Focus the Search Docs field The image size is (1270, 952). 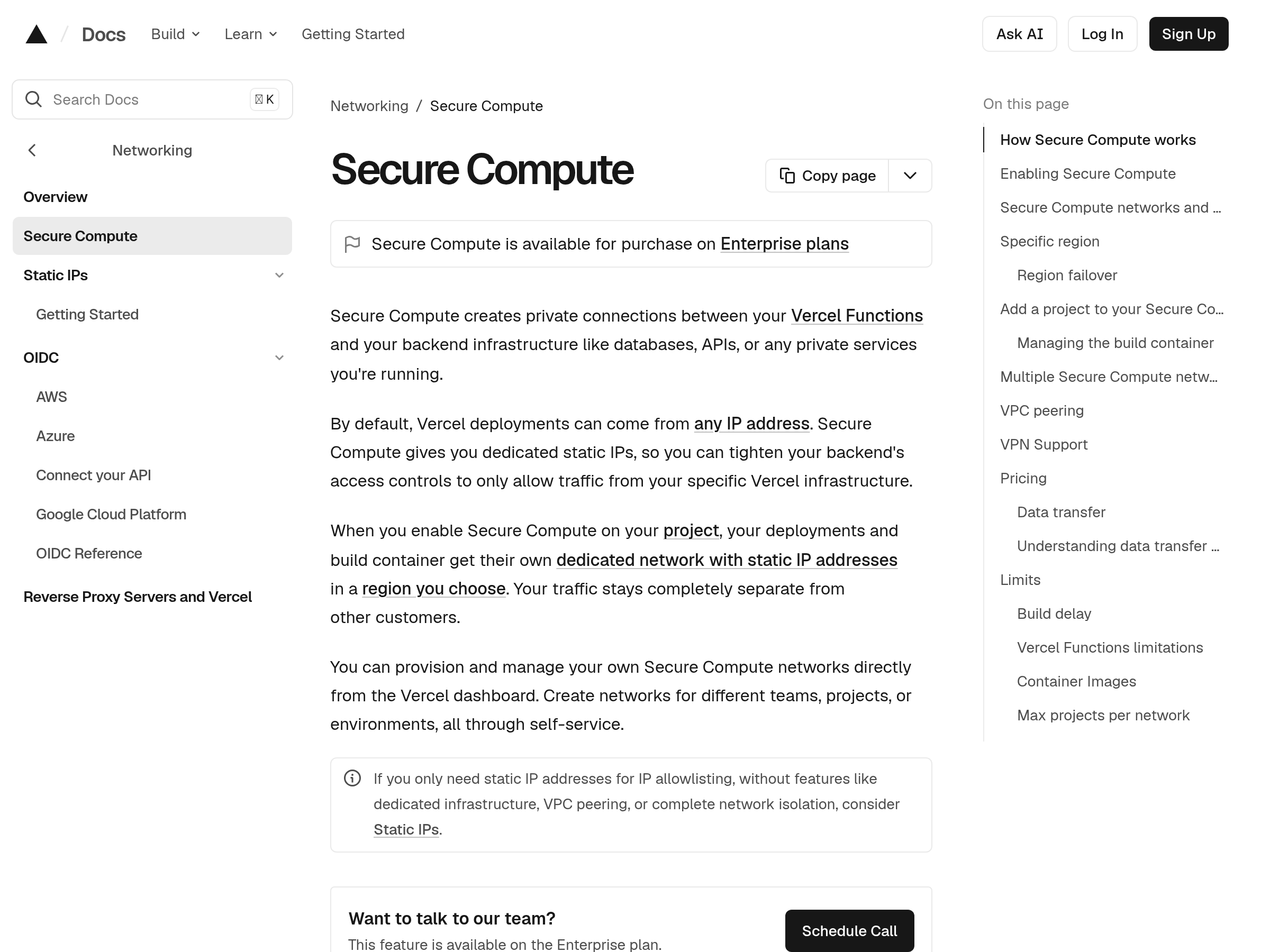click(x=152, y=99)
